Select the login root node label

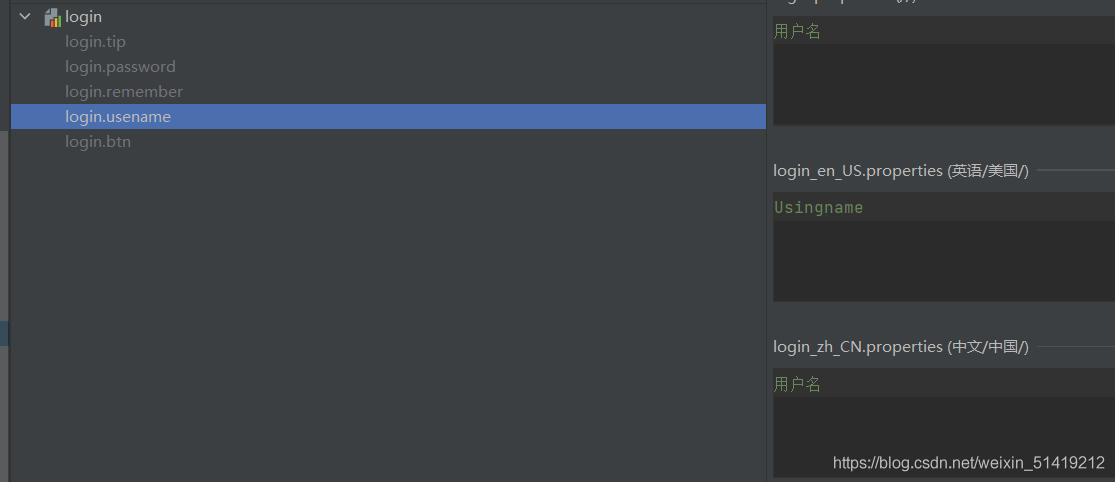[x=84, y=17]
